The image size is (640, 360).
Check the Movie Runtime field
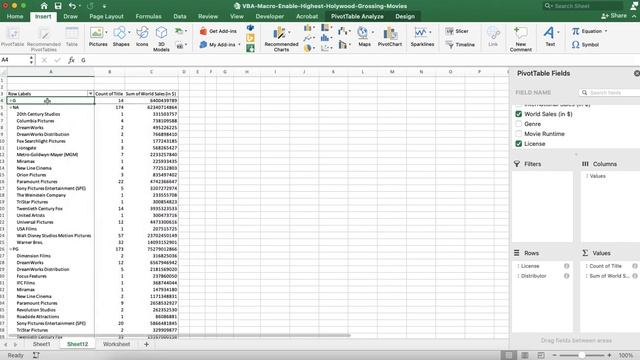coord(519,133)
